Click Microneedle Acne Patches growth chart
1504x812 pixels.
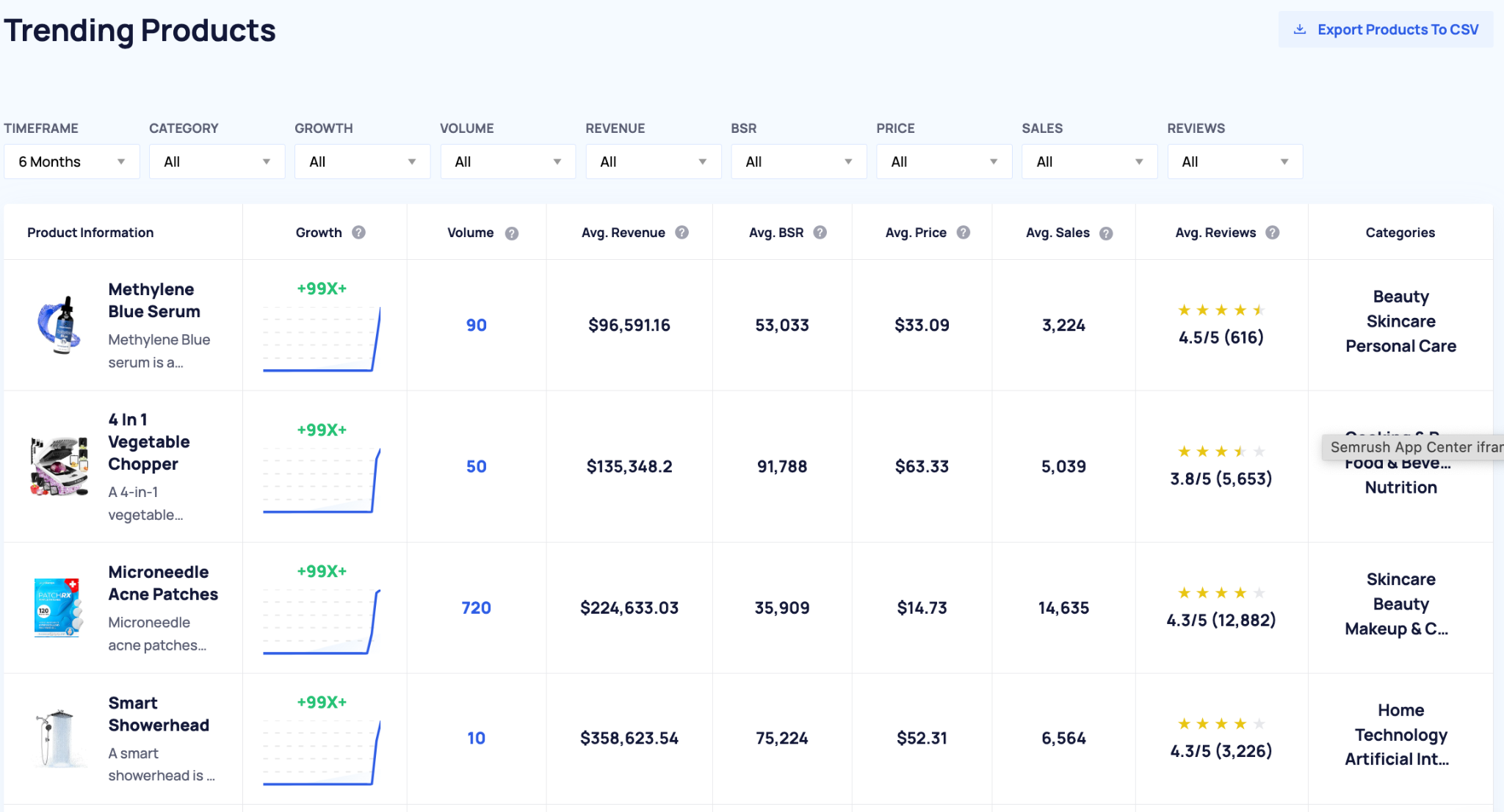[x=322, y=622]
